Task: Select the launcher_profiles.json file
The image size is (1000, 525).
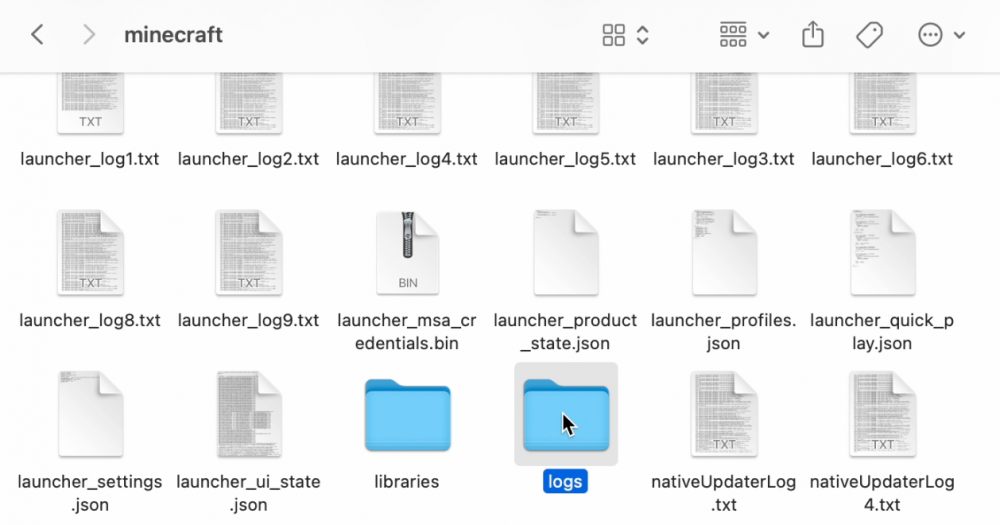Action: 724,253
